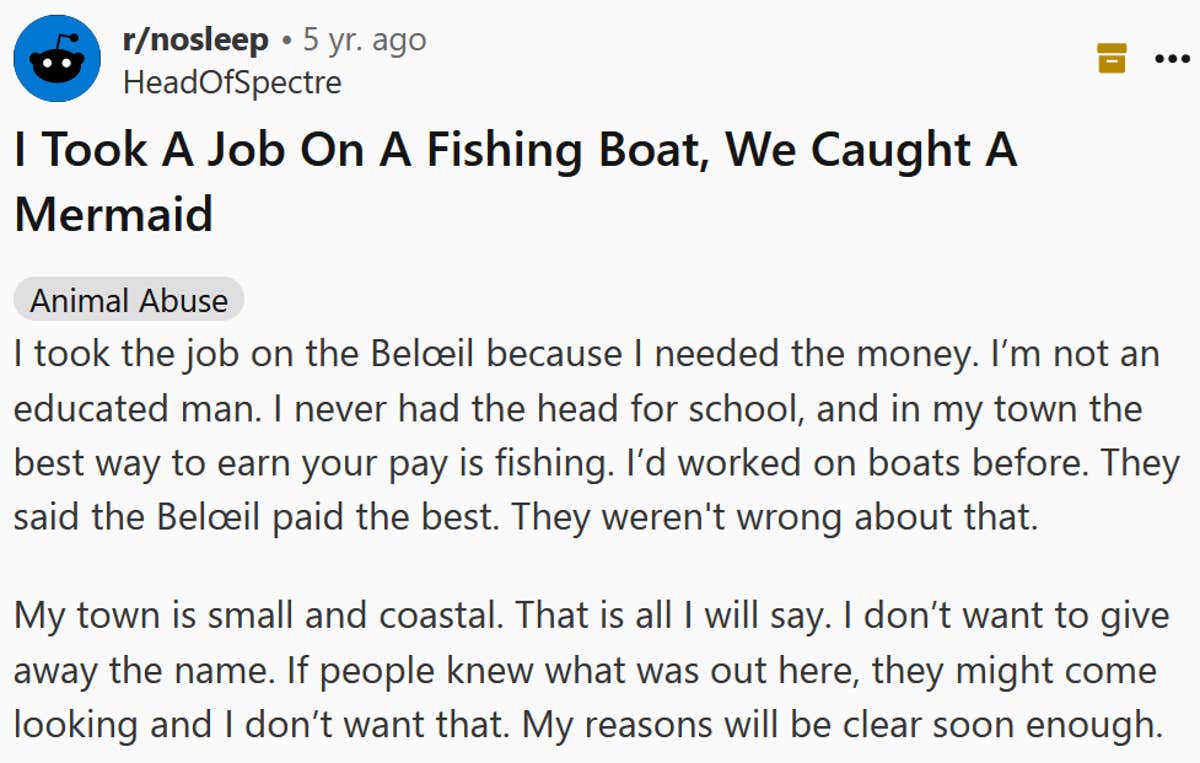1200x763 pixels.
Task: Click the '5 yr. ago' timestamp
Action: [x=364, y=40]
